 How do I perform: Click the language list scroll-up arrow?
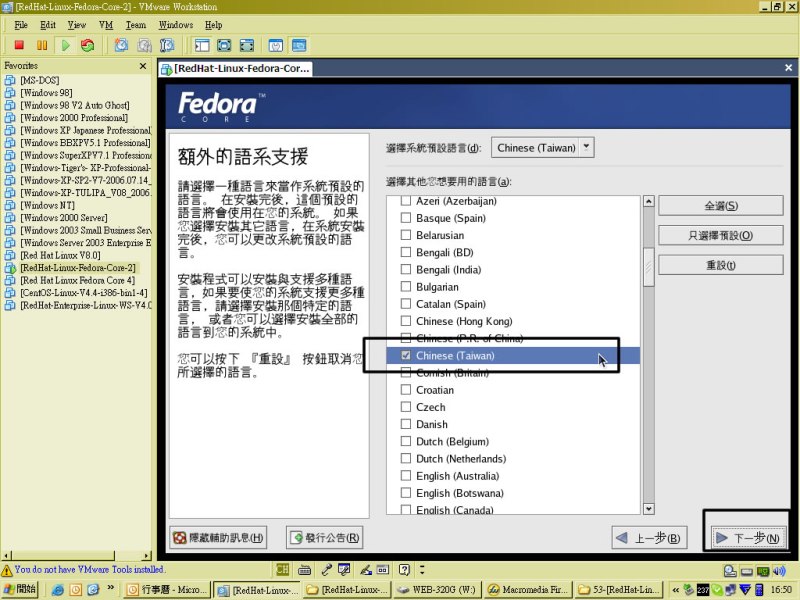648,201
